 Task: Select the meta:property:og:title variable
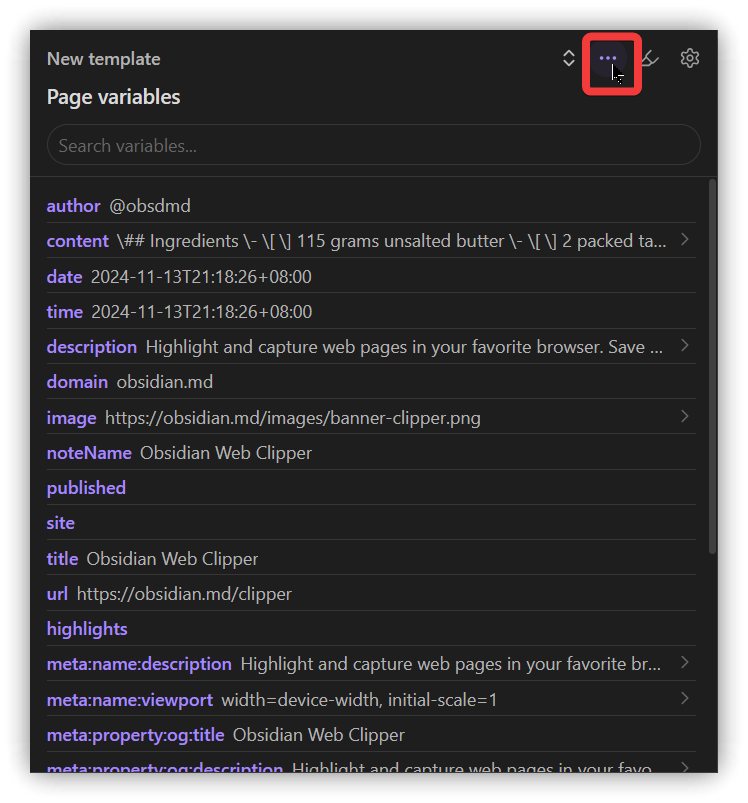[x=135, y=735]
